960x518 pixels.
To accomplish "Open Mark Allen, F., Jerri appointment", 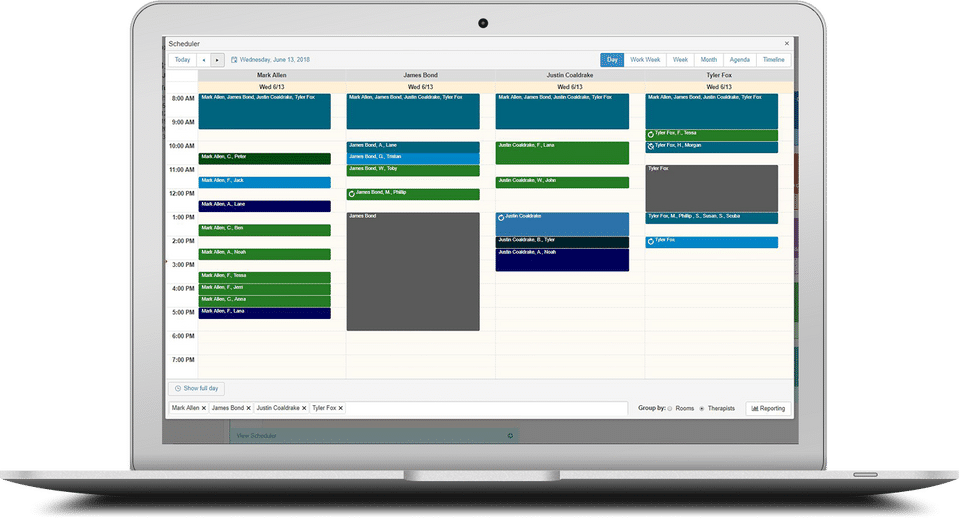I will click(264, 290).
